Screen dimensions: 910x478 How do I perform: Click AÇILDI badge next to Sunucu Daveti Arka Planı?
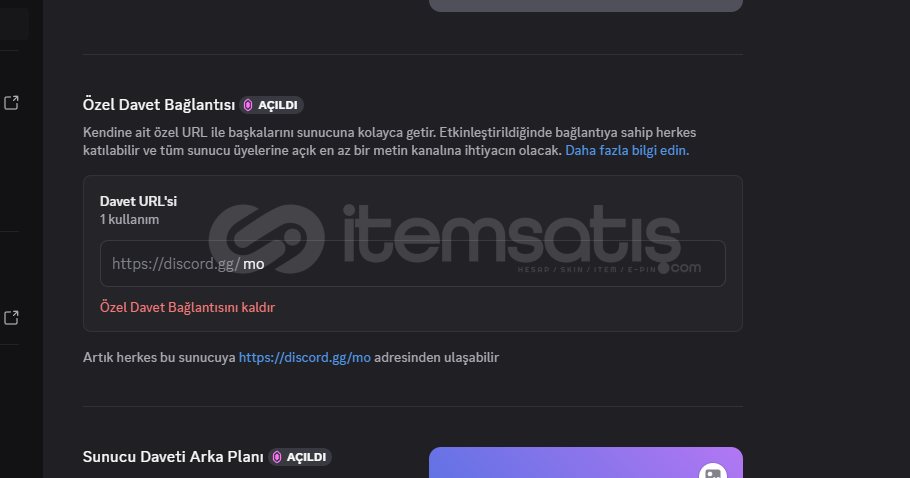coord(300,457)
